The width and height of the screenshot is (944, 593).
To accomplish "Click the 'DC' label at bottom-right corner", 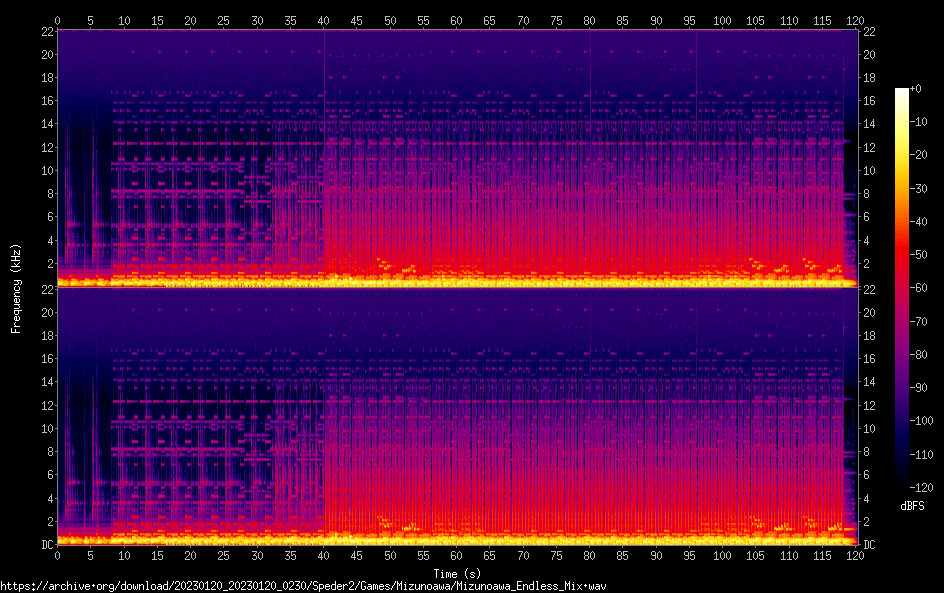I will [868, 545].
